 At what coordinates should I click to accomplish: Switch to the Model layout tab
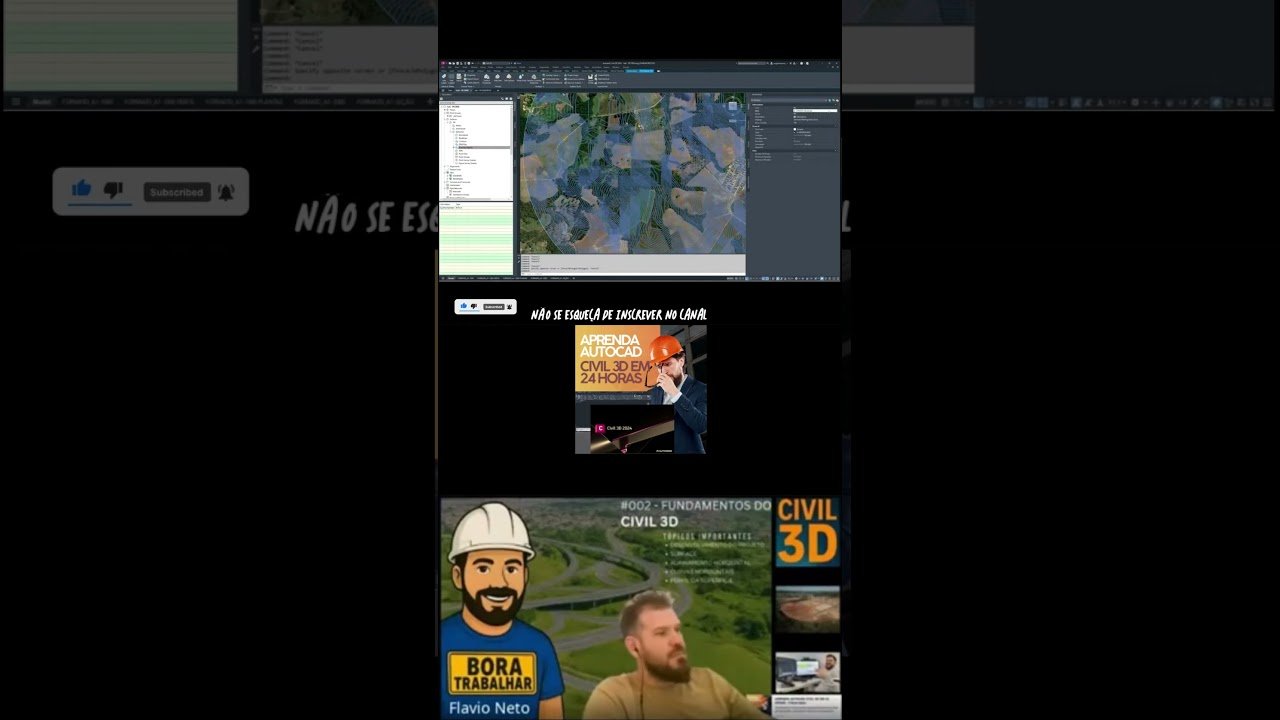point(451,278)
